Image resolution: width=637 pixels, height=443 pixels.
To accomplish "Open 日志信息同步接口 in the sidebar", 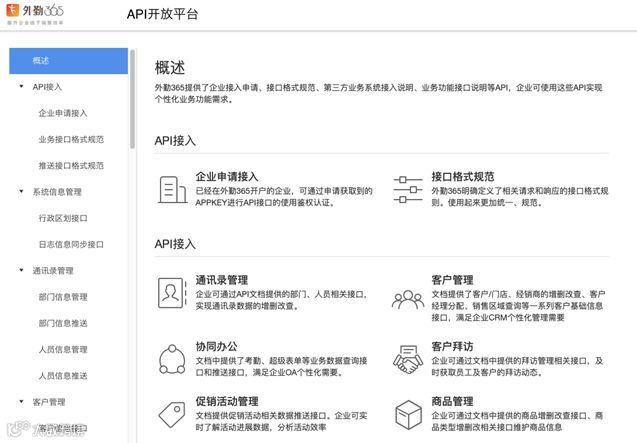I will coord(71,244).
